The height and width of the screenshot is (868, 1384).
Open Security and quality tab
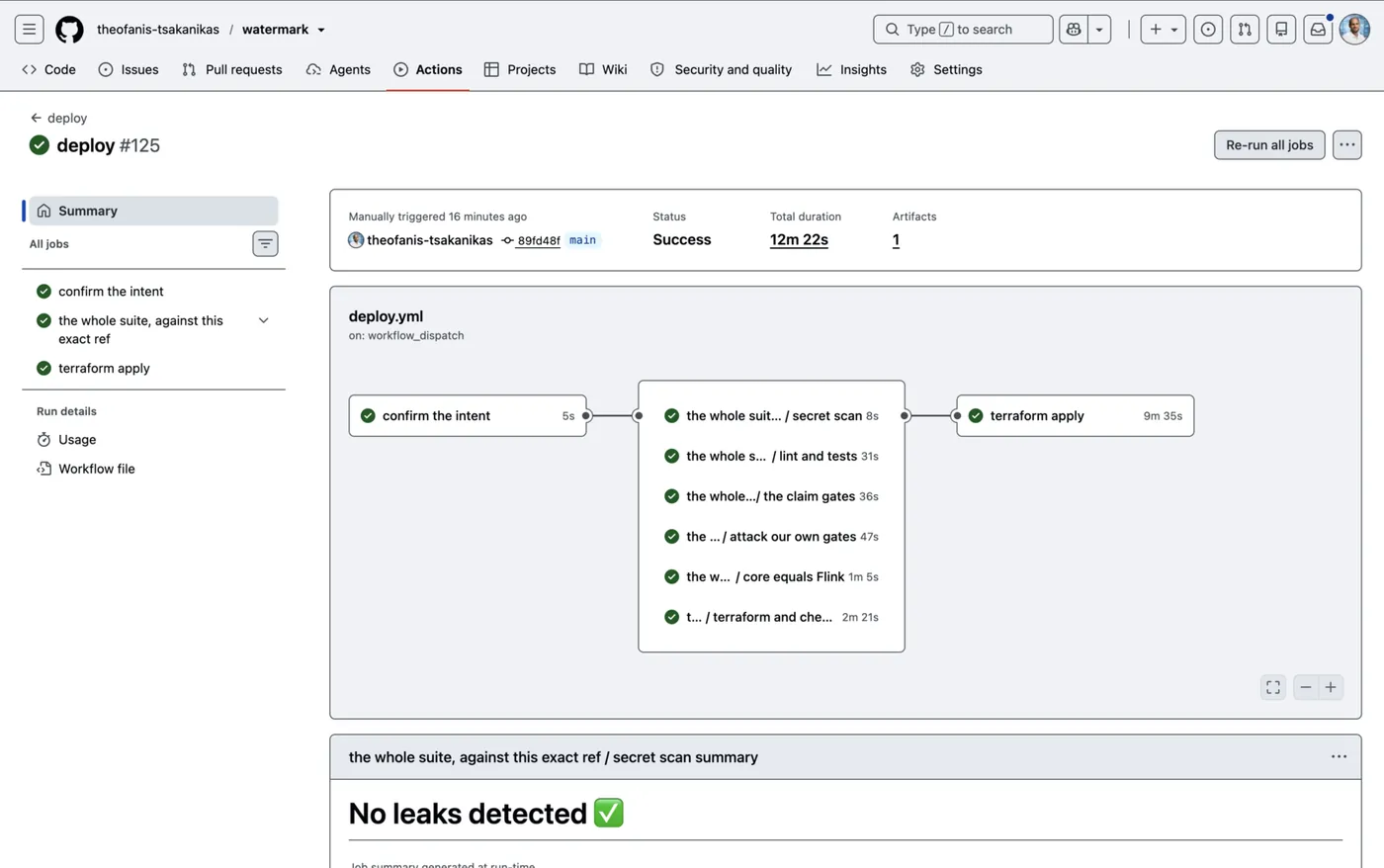pos(722,69)
